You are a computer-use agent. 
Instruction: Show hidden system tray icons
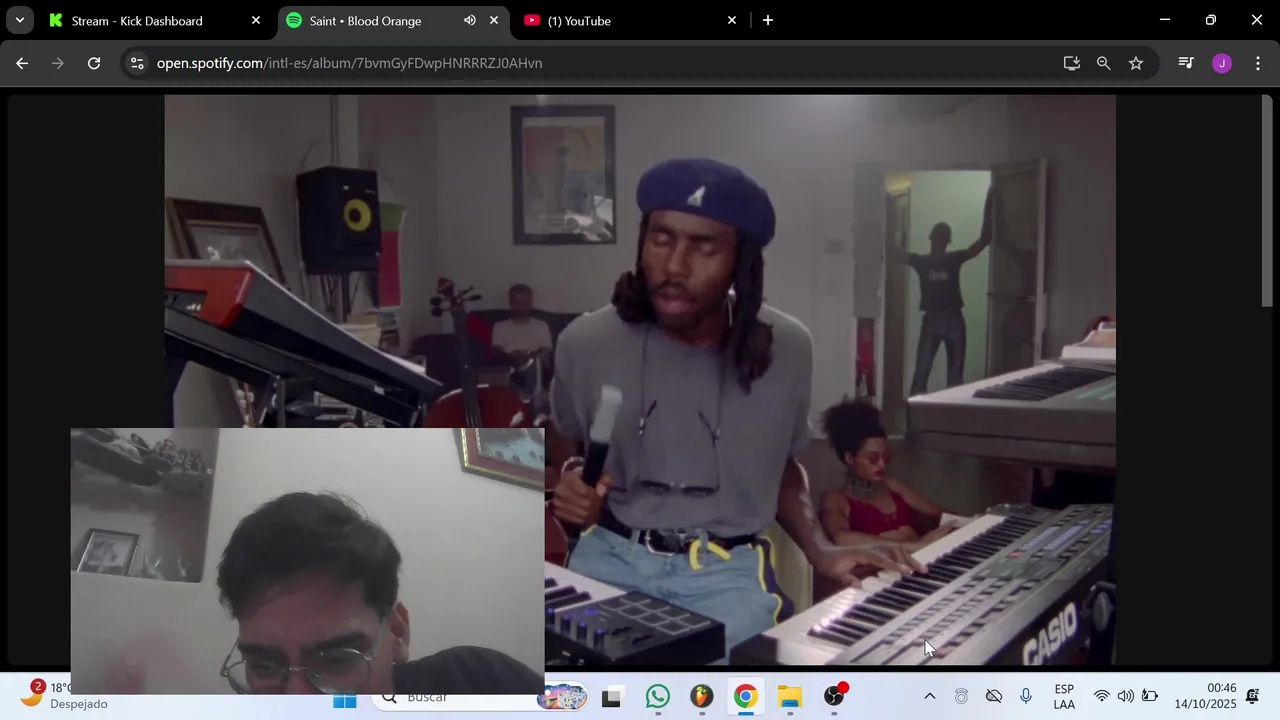click(929, 696)
